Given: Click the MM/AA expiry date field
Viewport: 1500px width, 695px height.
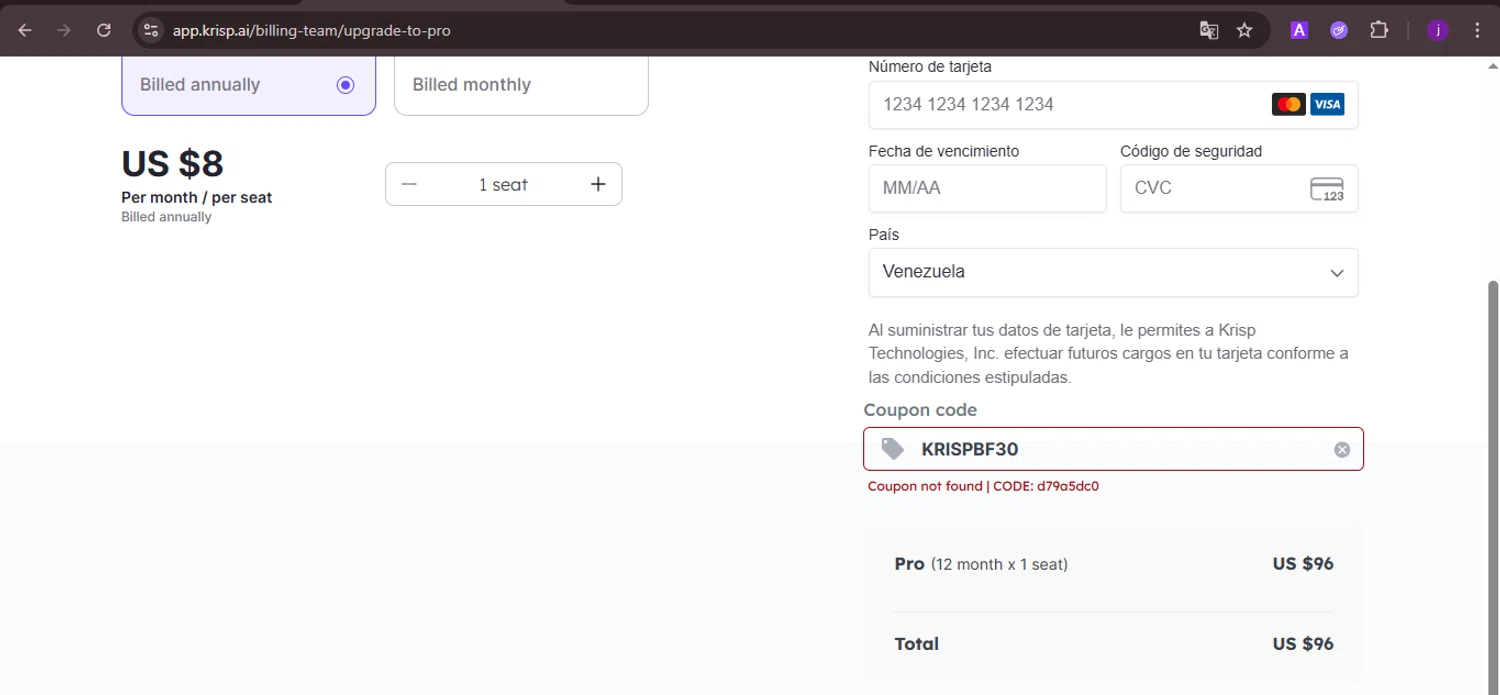Looking at the screenshot, I should pos(987,188).
